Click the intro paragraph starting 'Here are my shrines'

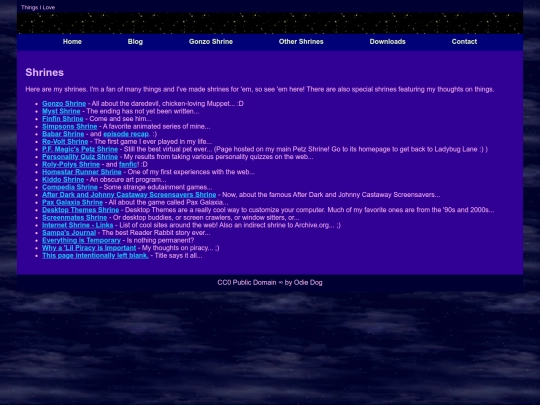click(260, 89)
